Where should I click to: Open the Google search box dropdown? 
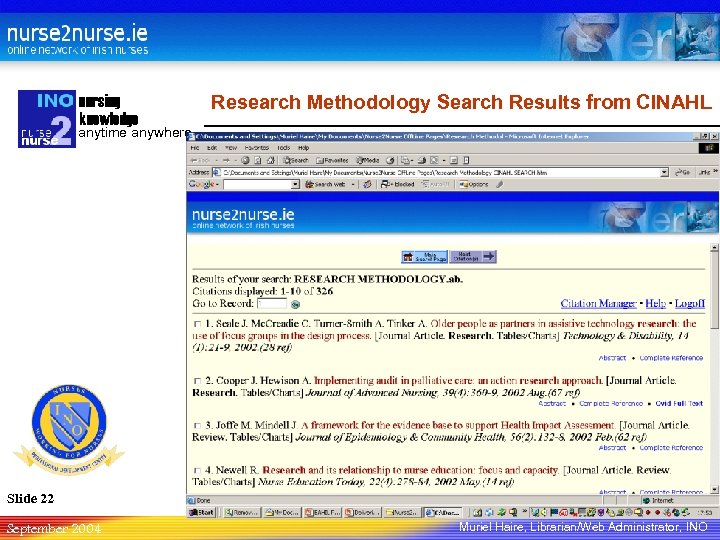tap(296, 185)
